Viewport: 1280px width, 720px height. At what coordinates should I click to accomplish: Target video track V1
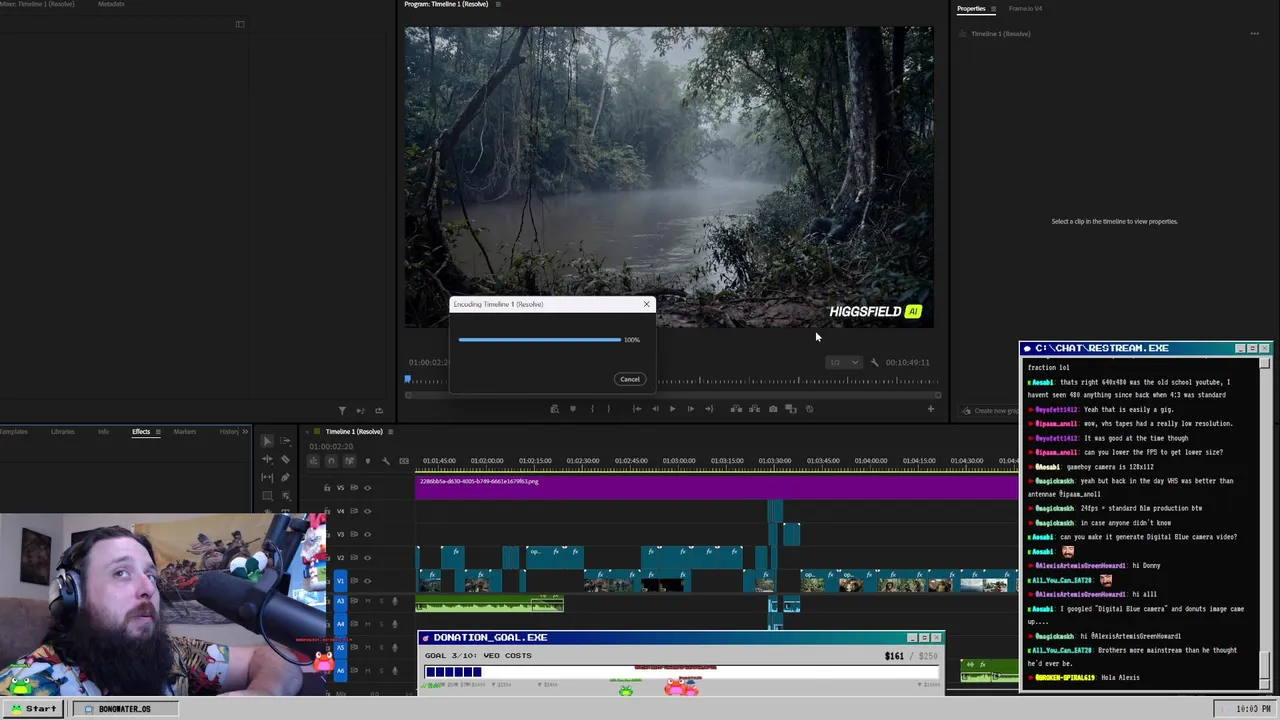[340, 581]
